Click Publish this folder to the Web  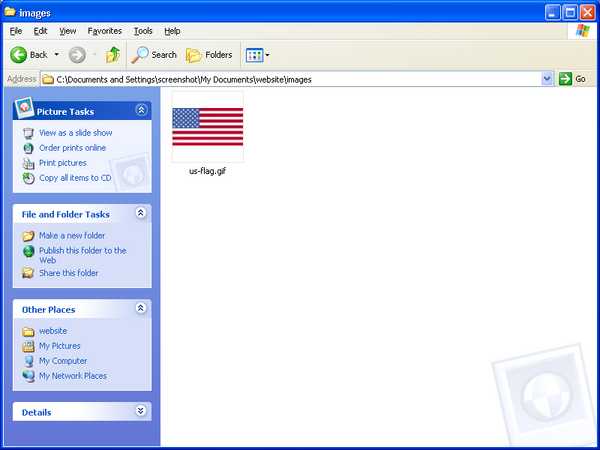[x=83, y=255]
